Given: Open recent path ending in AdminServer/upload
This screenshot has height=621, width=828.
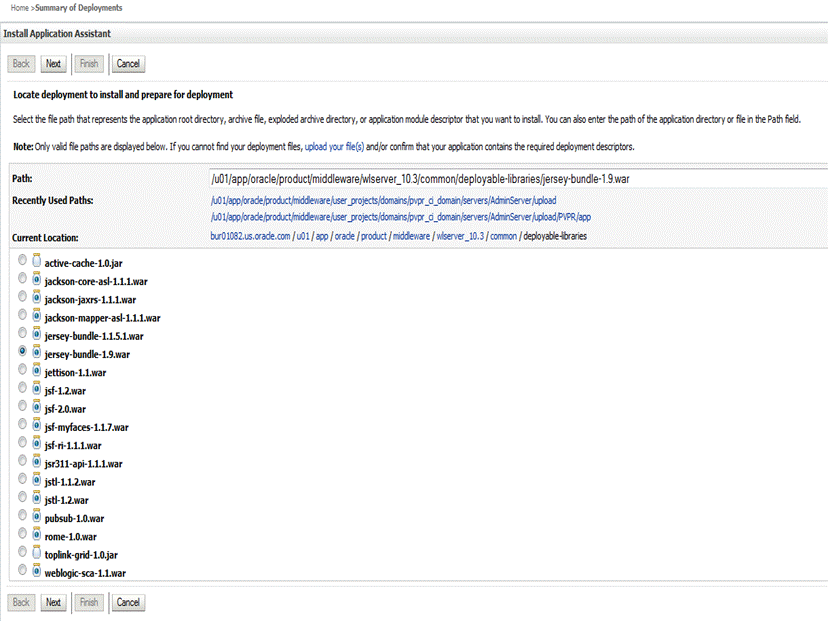Looking at the screenshot, I should 383,201.
